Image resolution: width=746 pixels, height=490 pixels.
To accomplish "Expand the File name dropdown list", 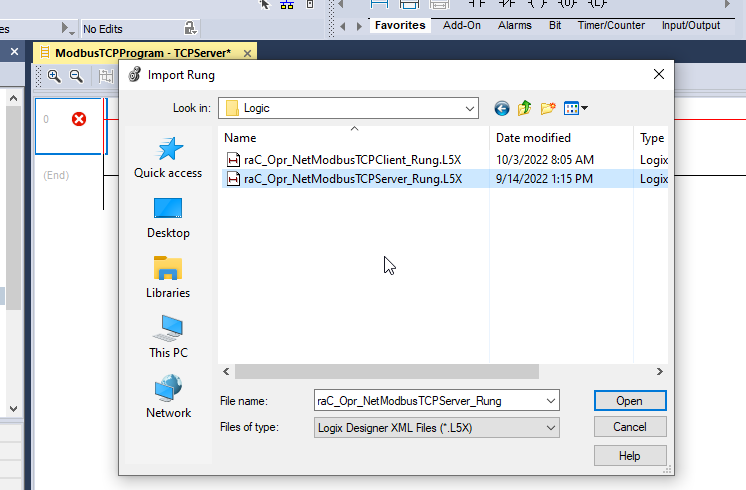I will click(x=550, y=400).
